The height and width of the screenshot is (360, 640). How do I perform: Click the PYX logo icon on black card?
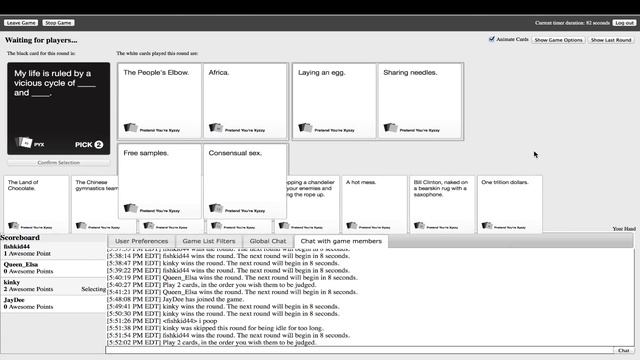coord(24,142)
